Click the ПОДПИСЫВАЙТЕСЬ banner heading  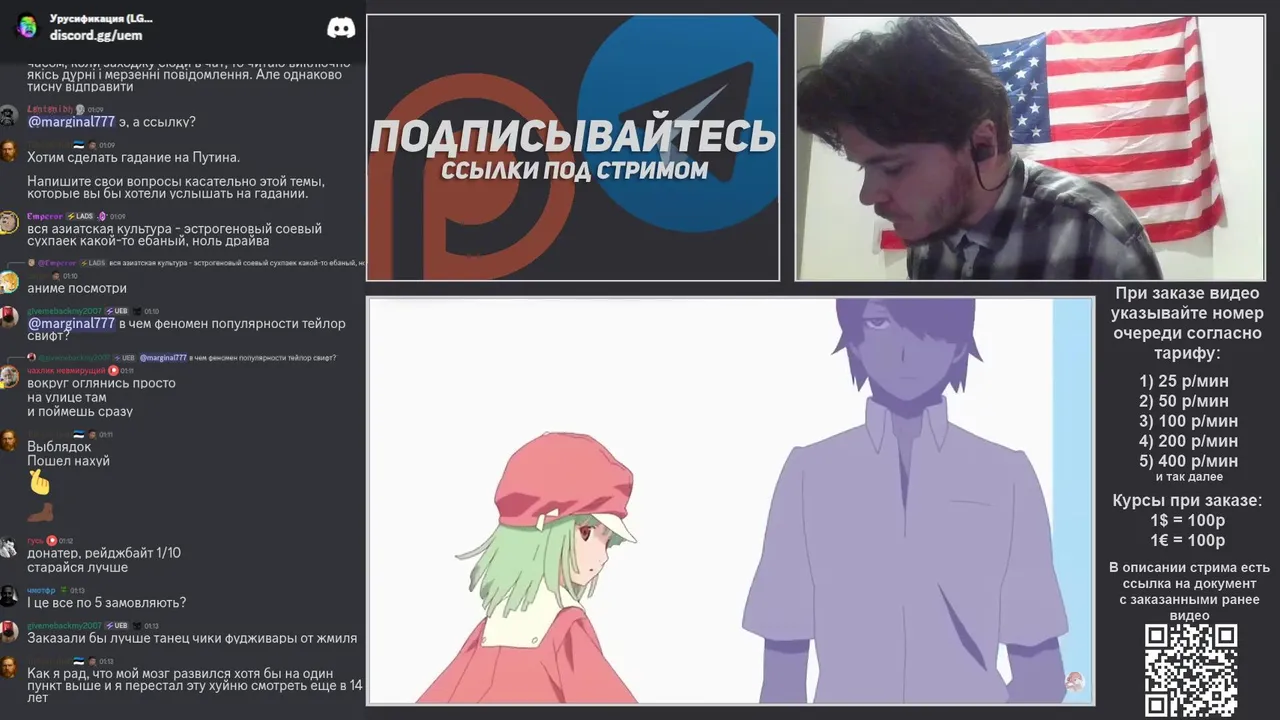point(572,137)
